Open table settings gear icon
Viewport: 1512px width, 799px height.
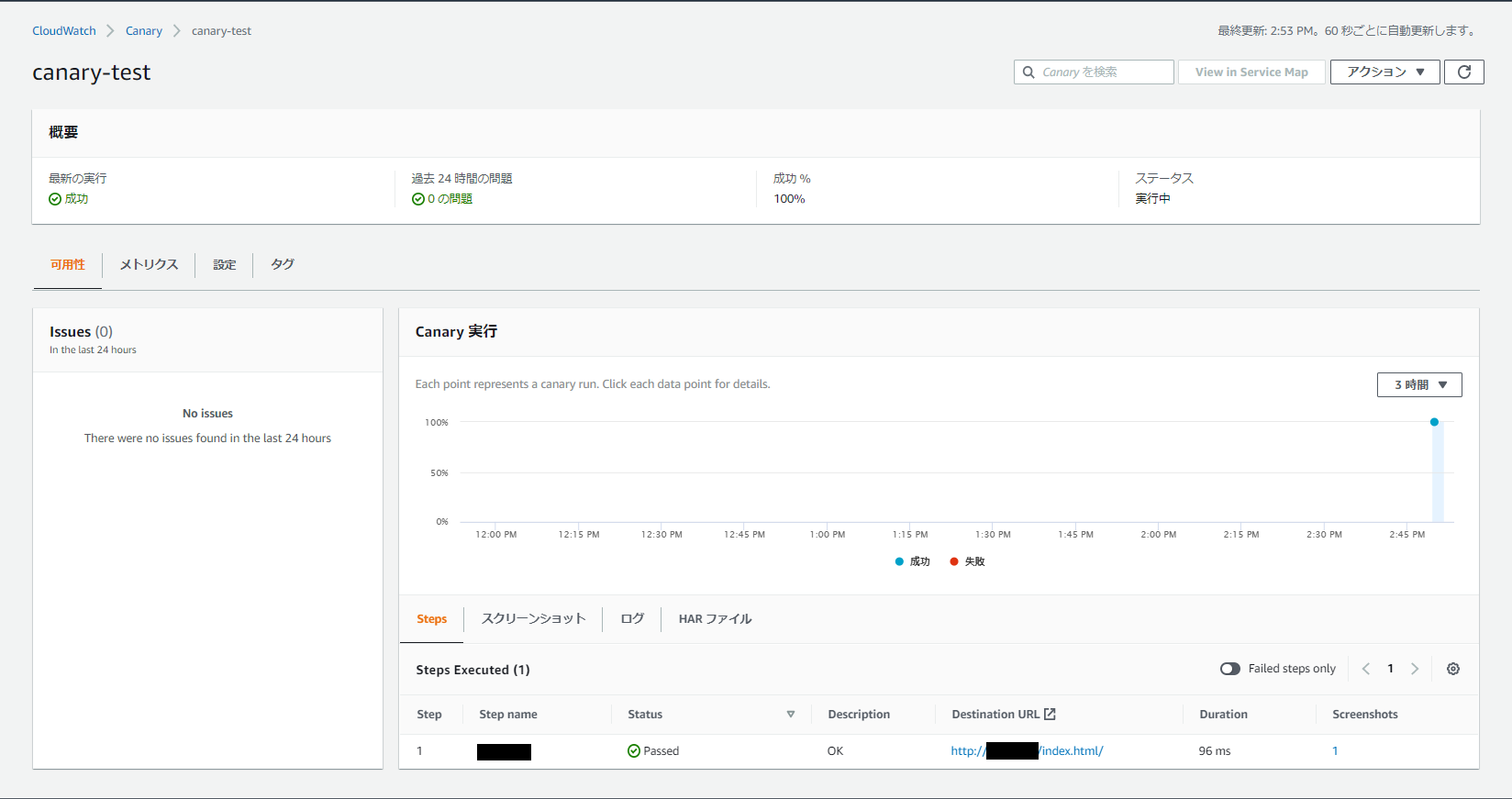point(1453,669)
